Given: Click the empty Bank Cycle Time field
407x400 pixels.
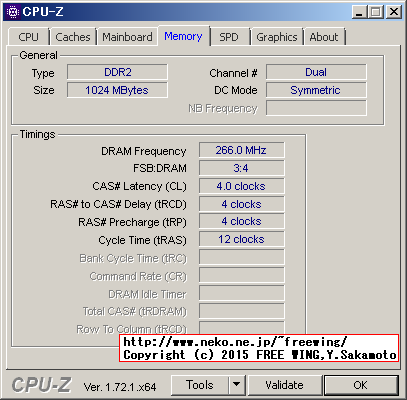Looking at the screenshot, I should point(242,257).
